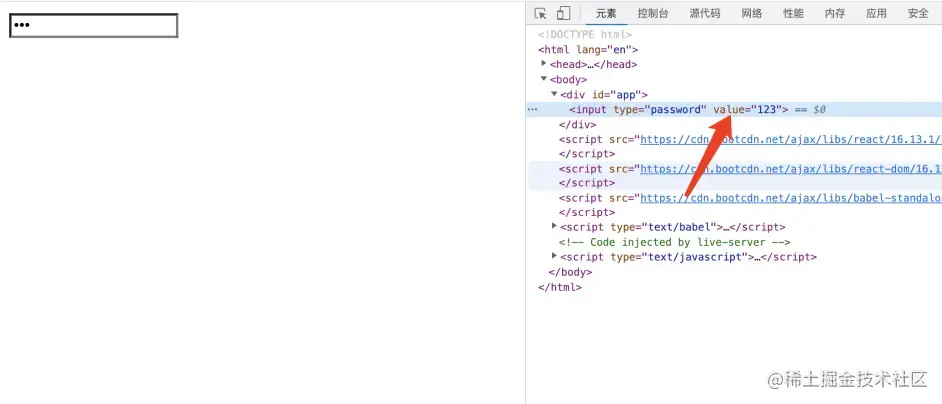
Task: Click the value="123" attribute
Action: point(748,109)
